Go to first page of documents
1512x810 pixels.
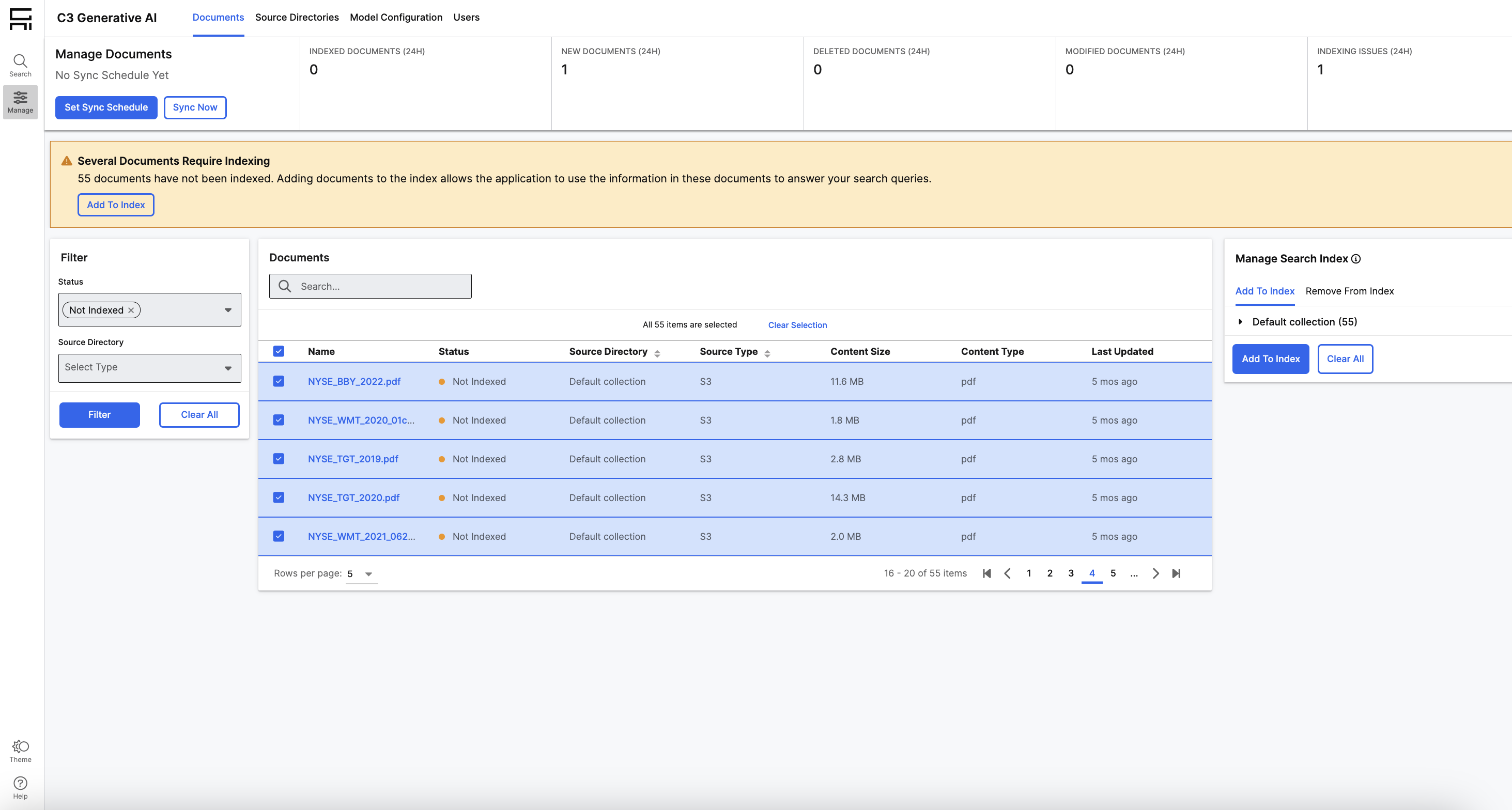[986, 573]
